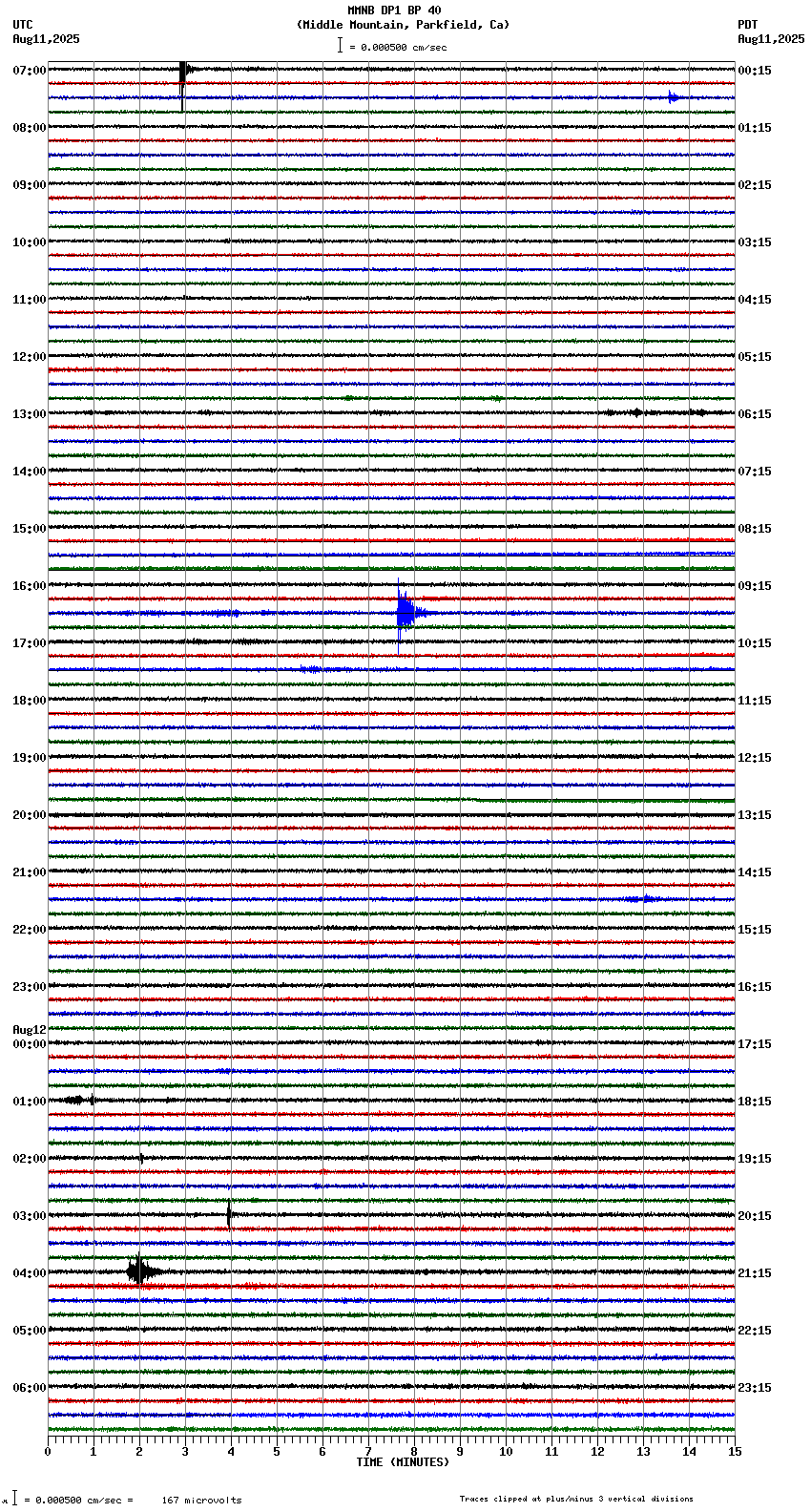Click the '21:15' PDT time label
811x1512 pixels.
pyautogui.click(x=755, y=1273)
